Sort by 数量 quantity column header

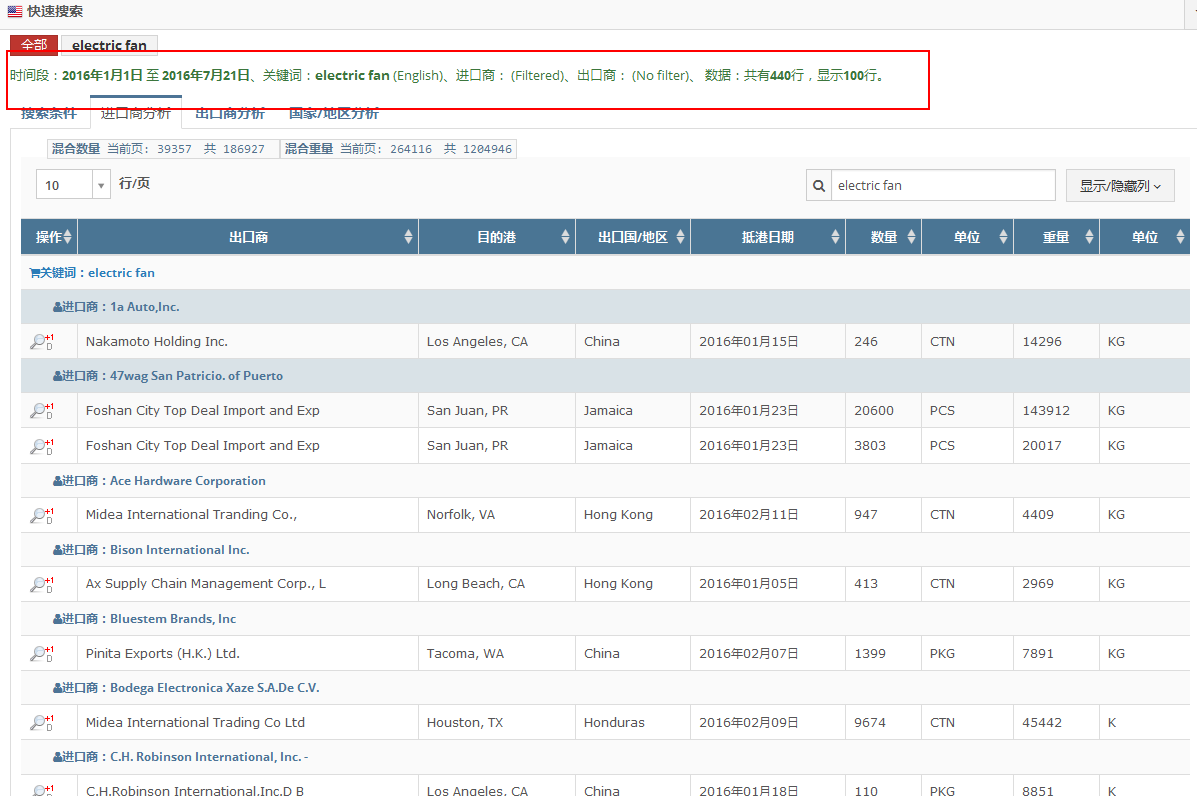pos(883,237)
